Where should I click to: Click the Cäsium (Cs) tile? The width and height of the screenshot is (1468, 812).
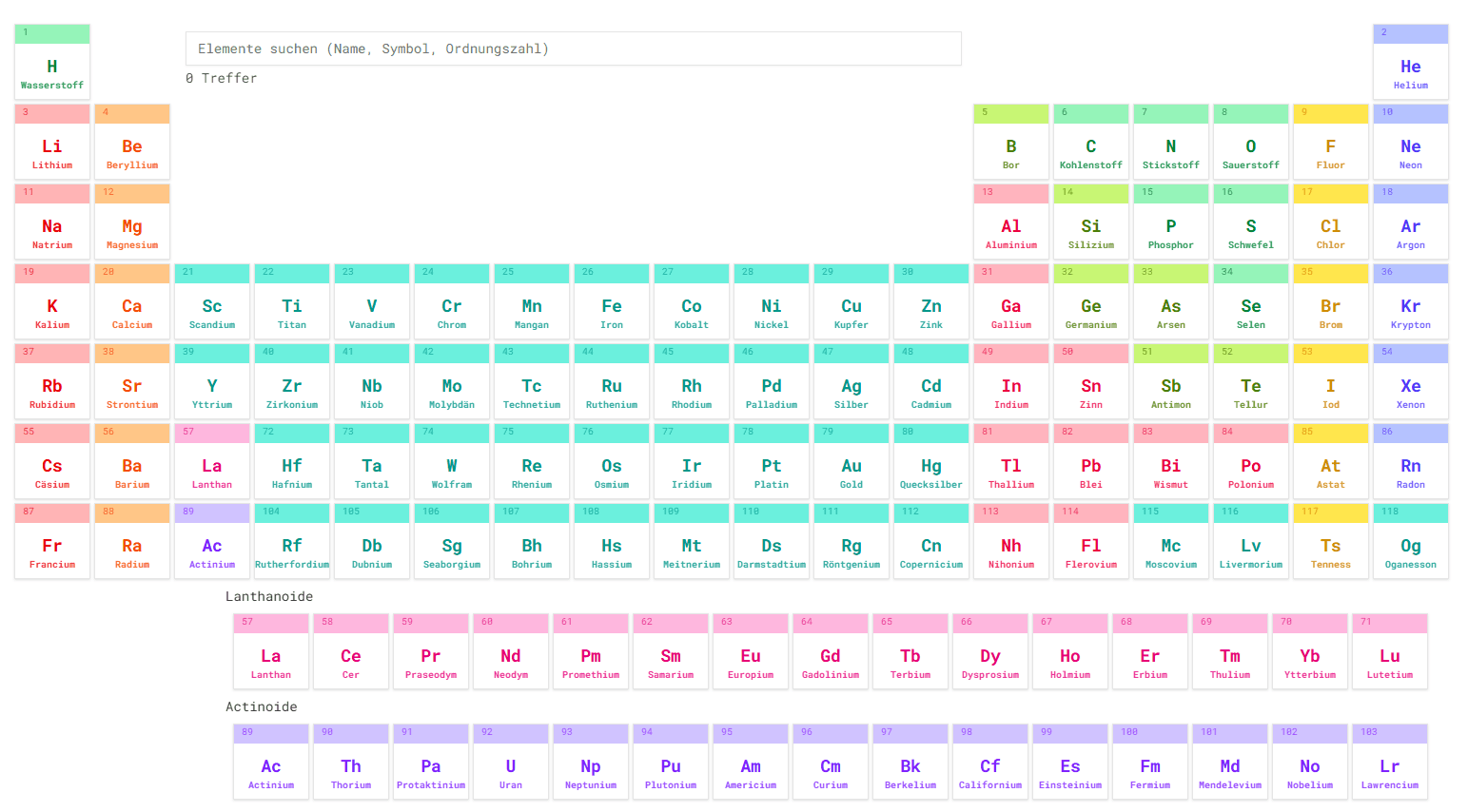[52, 461]
